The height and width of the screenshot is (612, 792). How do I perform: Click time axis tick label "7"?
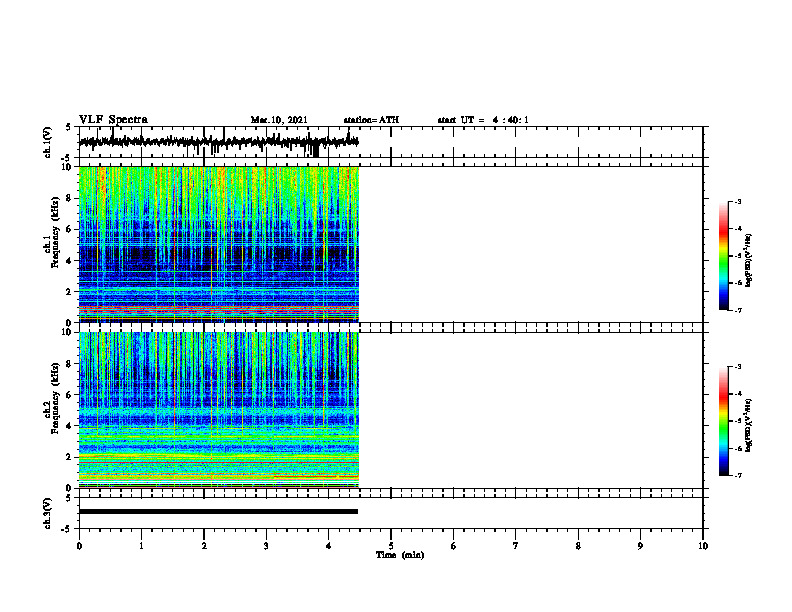point(516,546)
